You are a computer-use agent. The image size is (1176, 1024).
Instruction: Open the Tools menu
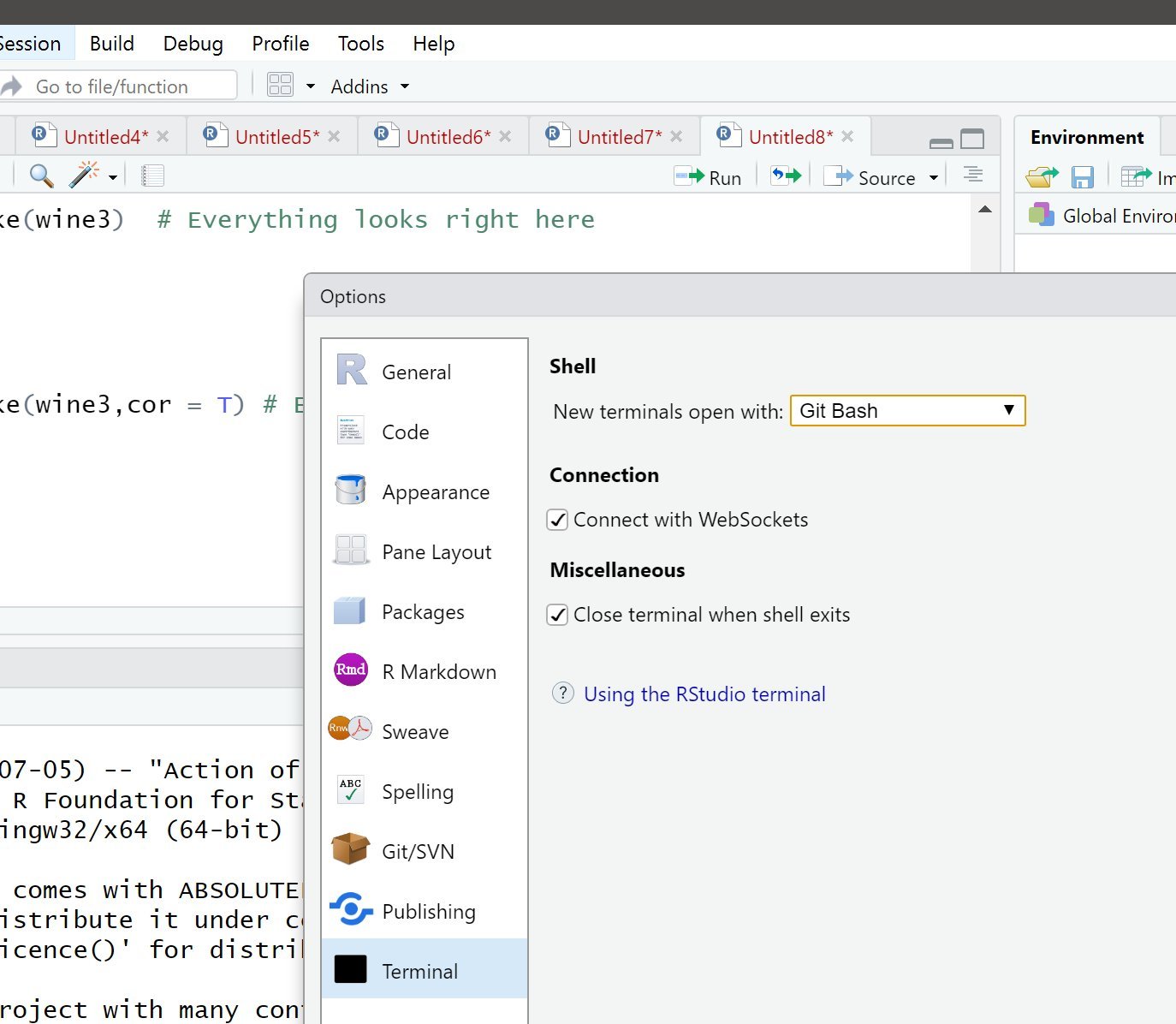click(x=361, y=44)
